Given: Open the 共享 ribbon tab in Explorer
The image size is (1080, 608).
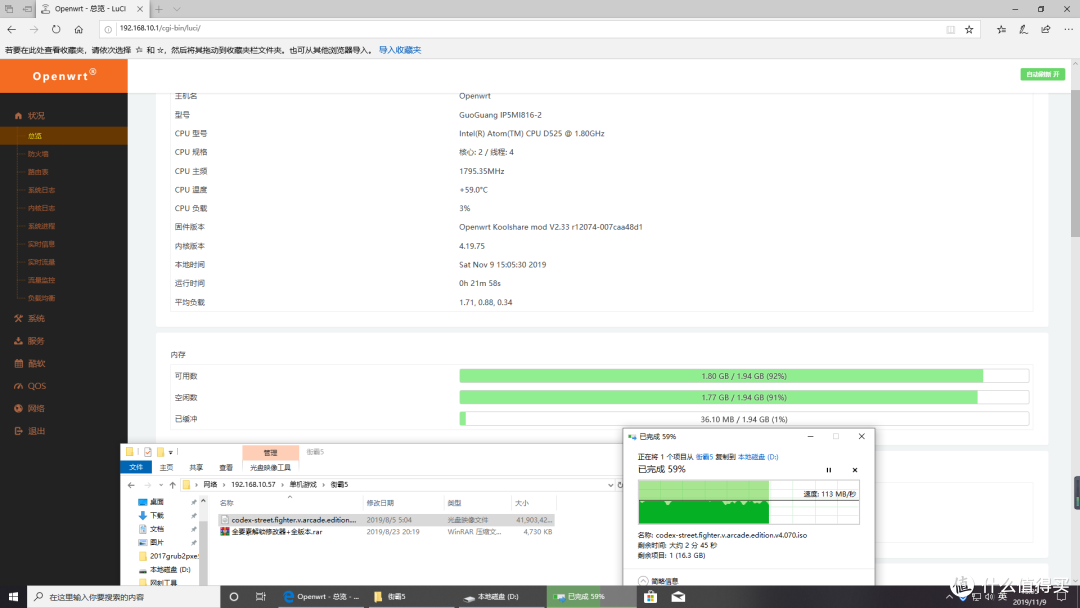Looking at the screenshot, I should (196, 468).
